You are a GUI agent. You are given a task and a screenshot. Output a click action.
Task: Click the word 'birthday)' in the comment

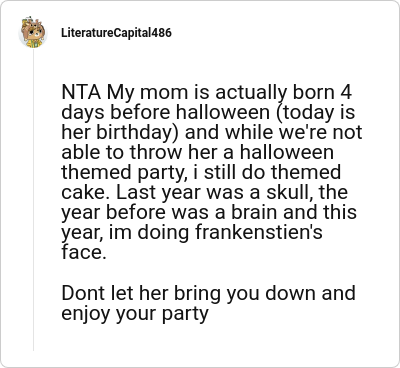coord(138,132)
